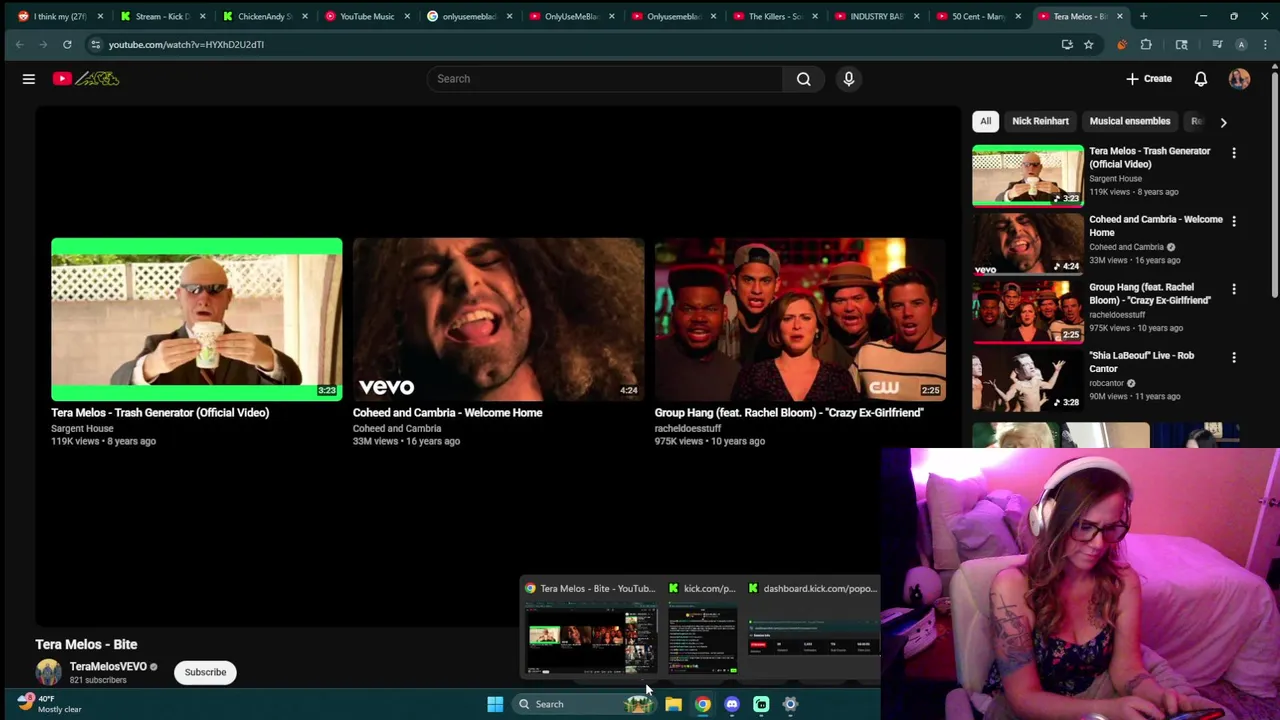Open TeraMelosVEVO channel name link

108,666
